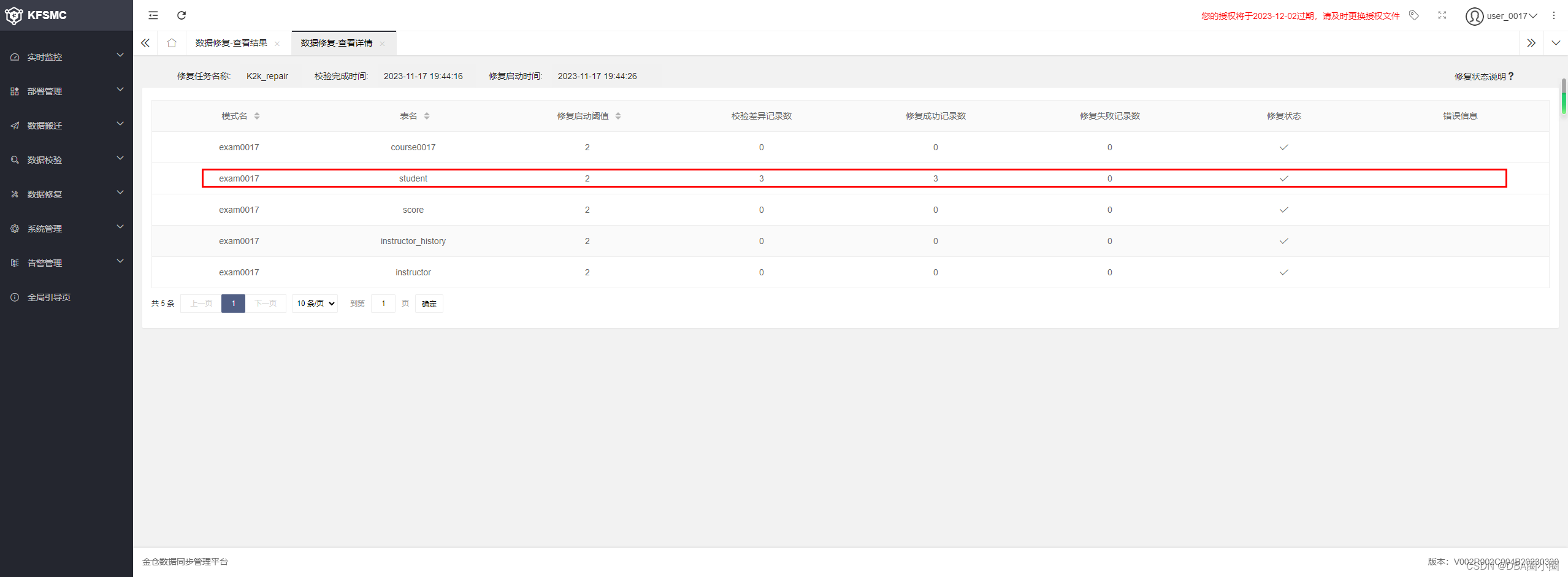1568x577 pixels.
Task: Open the 全局引导页 menu item
Action: tap(66, 297)
